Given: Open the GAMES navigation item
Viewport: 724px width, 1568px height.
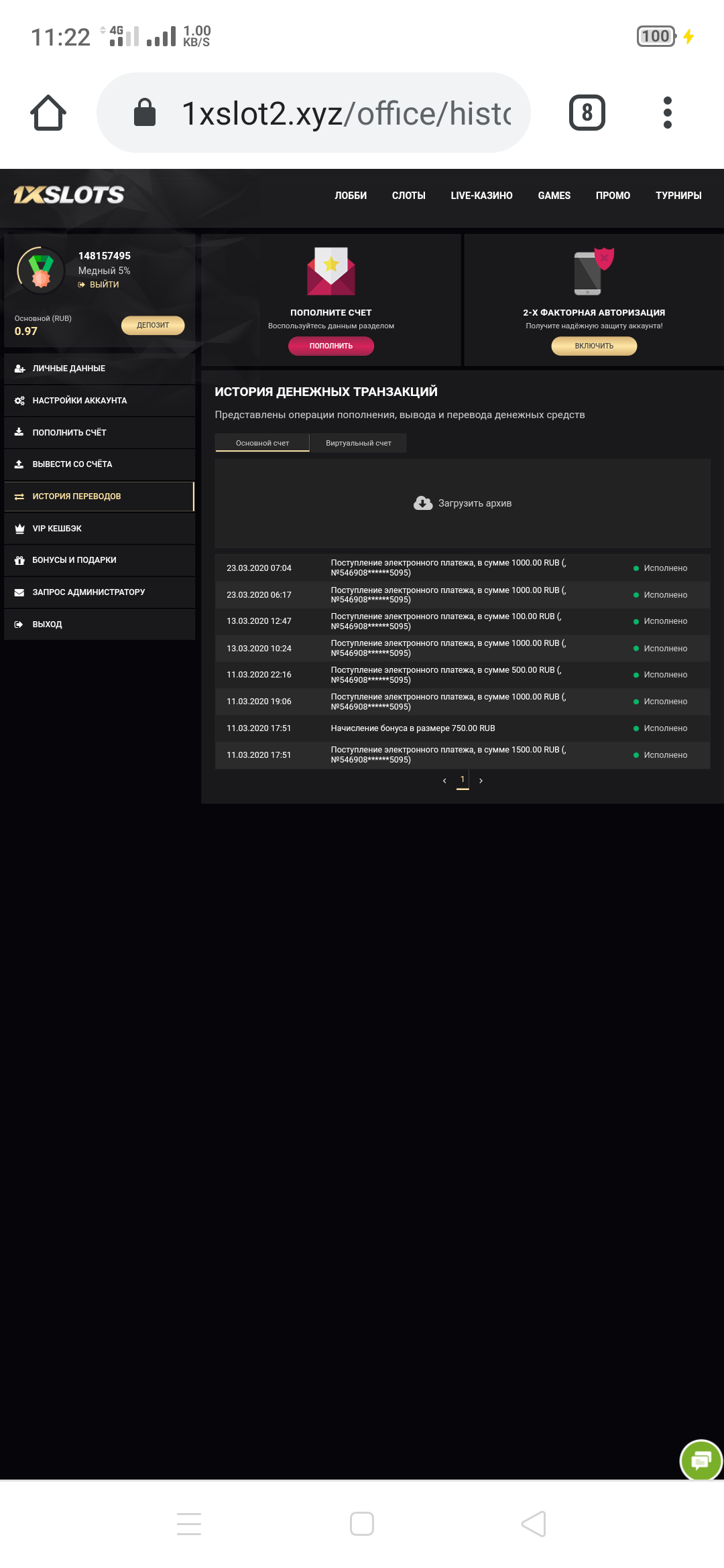Looking at the screenshot, I should (x=554, y=196).
